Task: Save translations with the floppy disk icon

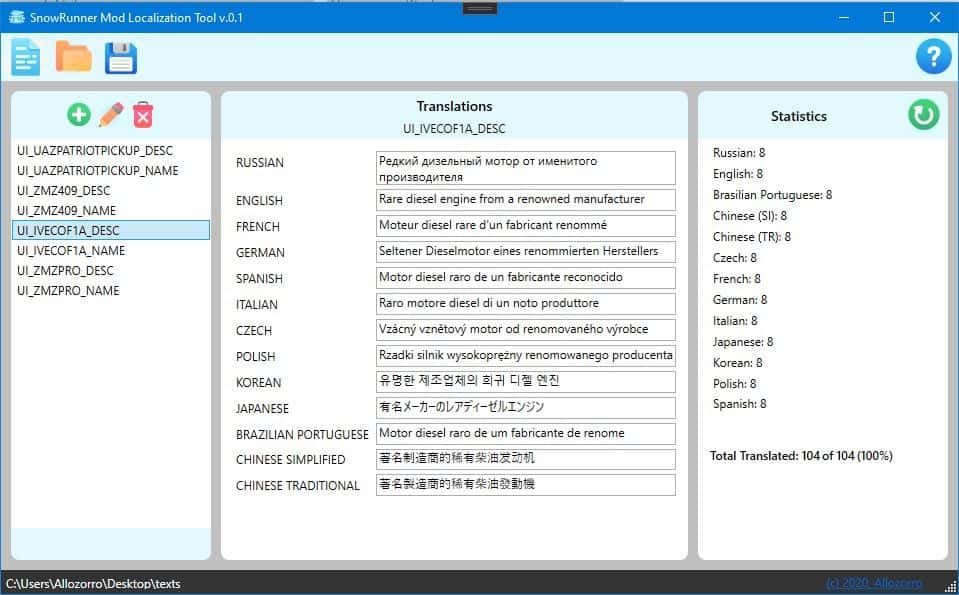Action: pos(121,58)
